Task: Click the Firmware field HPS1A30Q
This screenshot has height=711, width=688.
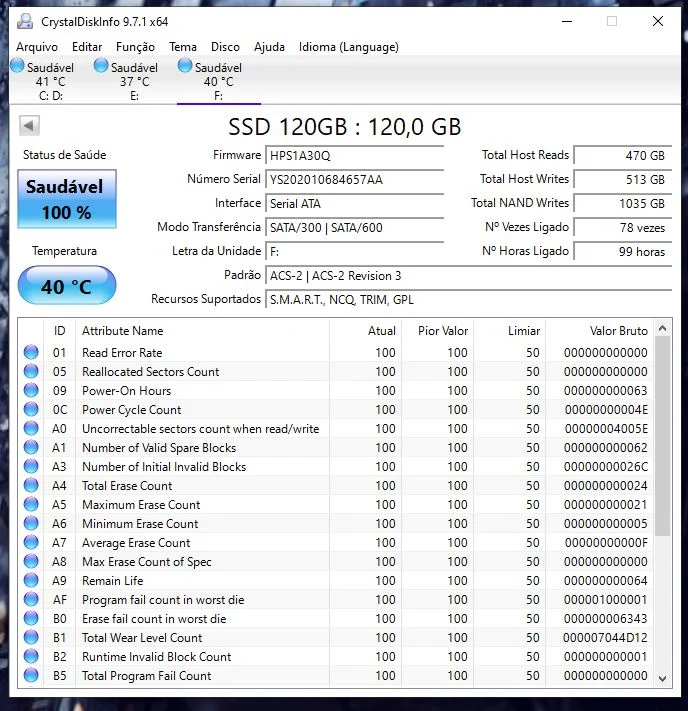Action: [355, 156]
